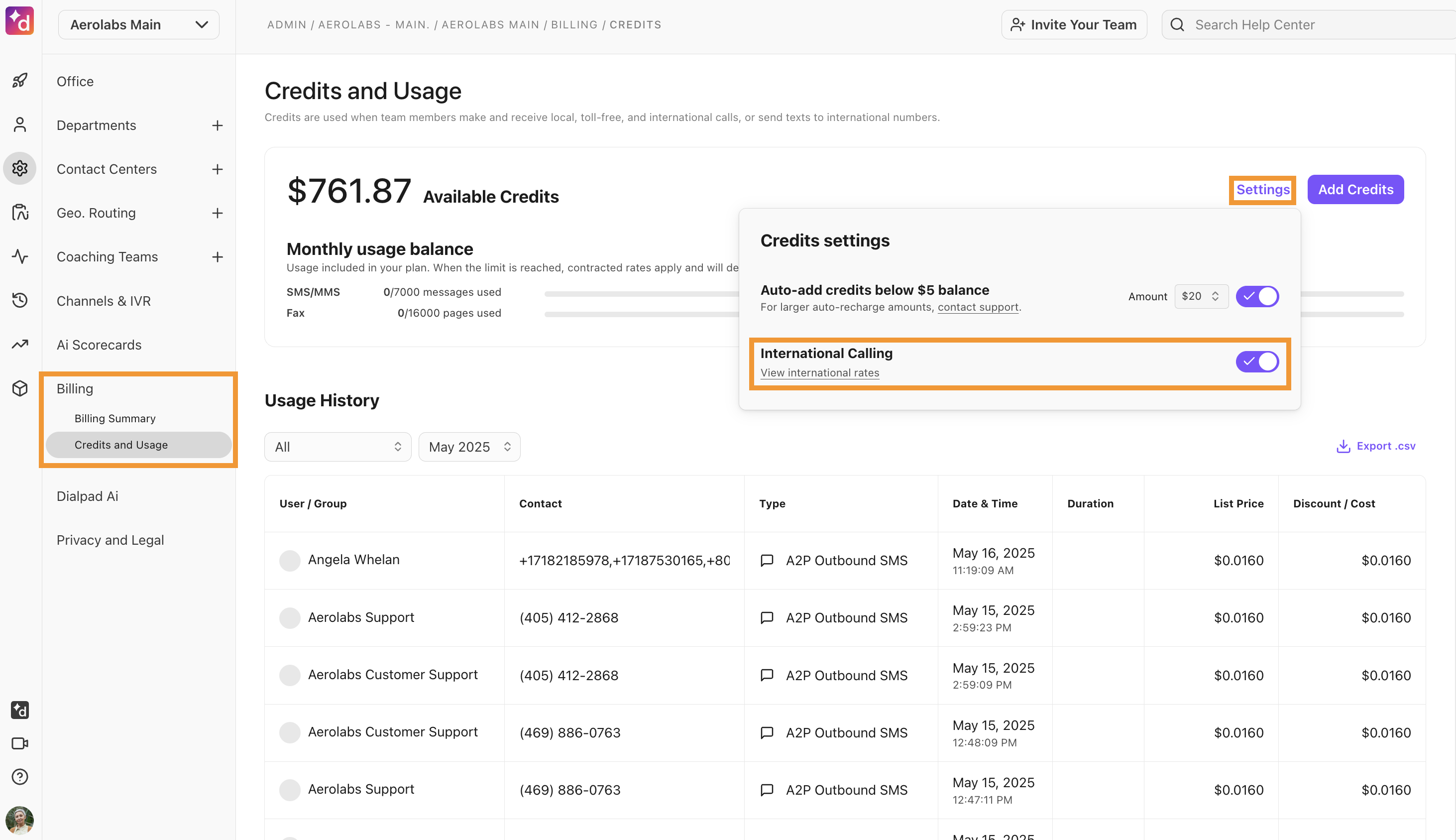Open Channels & IVR settings
The height and width of the screenshot is (840, 1456).
(104, 301)
